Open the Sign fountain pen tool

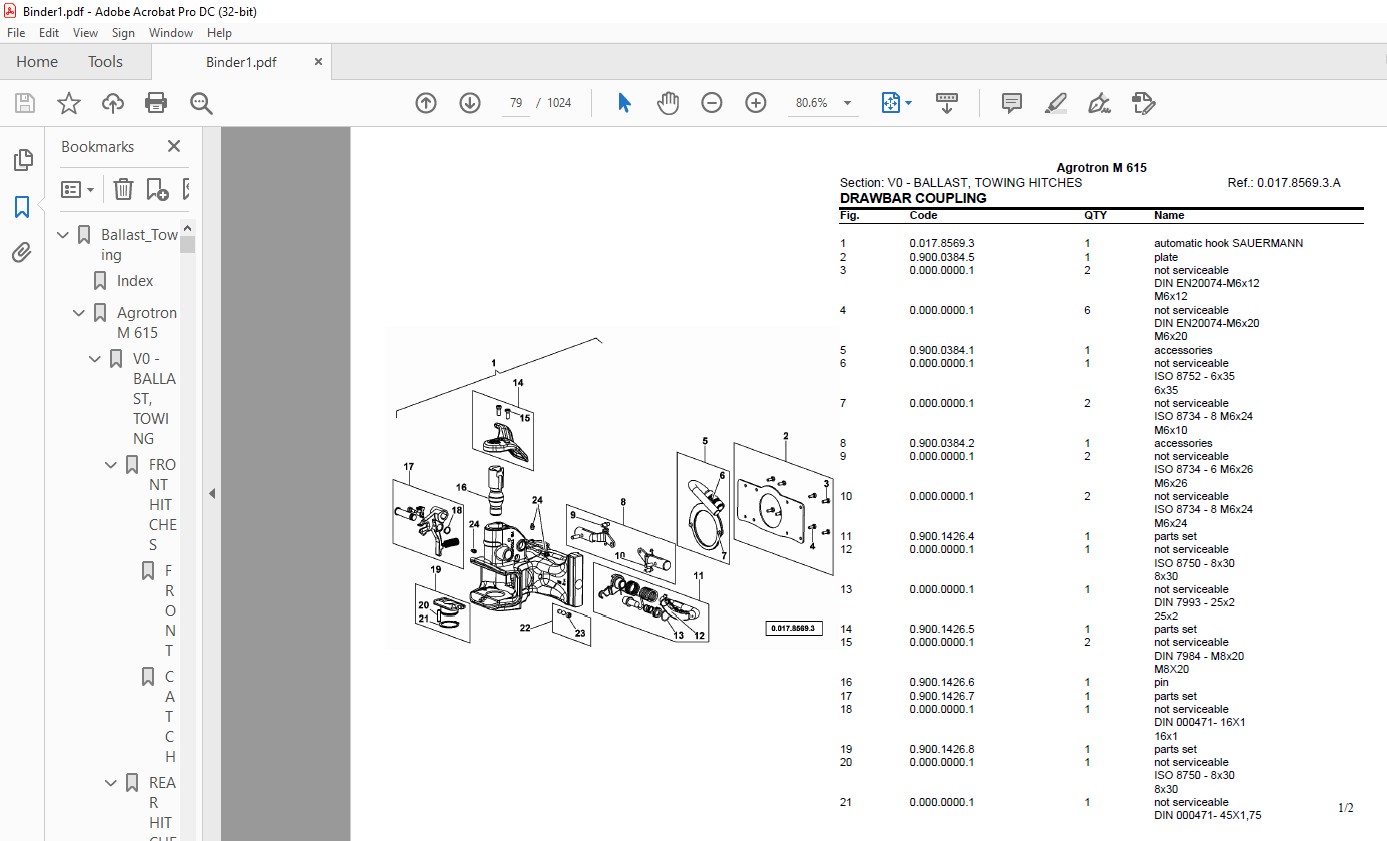(x=1099, y=103)
